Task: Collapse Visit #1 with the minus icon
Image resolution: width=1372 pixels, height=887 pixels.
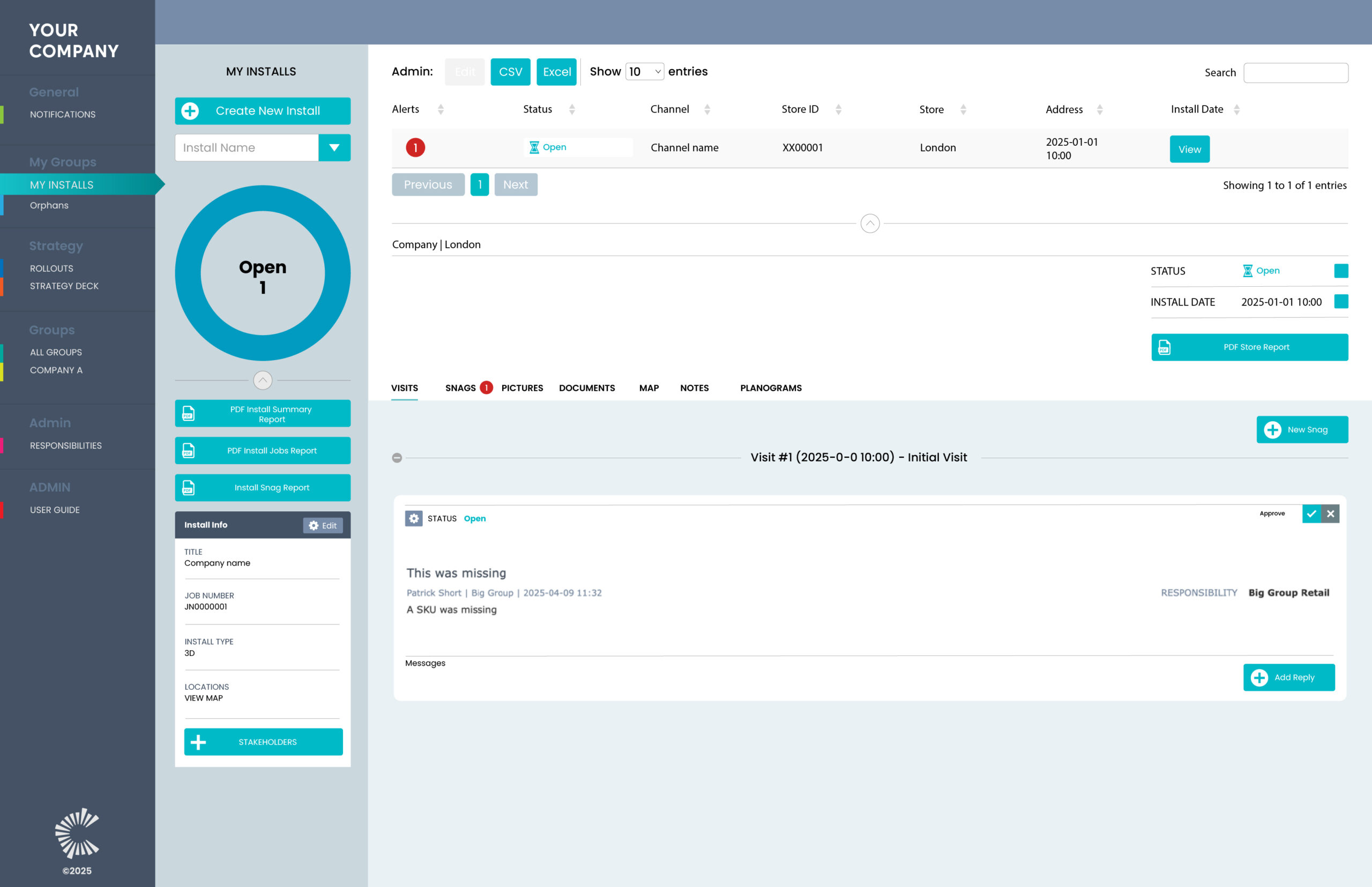Action: tap(397, 458)
